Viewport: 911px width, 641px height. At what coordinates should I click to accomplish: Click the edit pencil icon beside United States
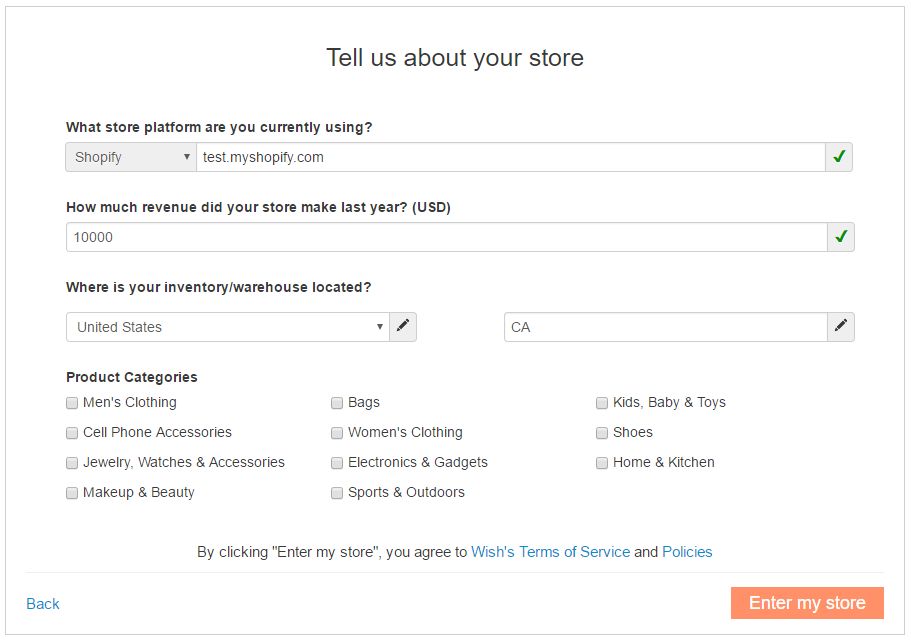(402, 327)
